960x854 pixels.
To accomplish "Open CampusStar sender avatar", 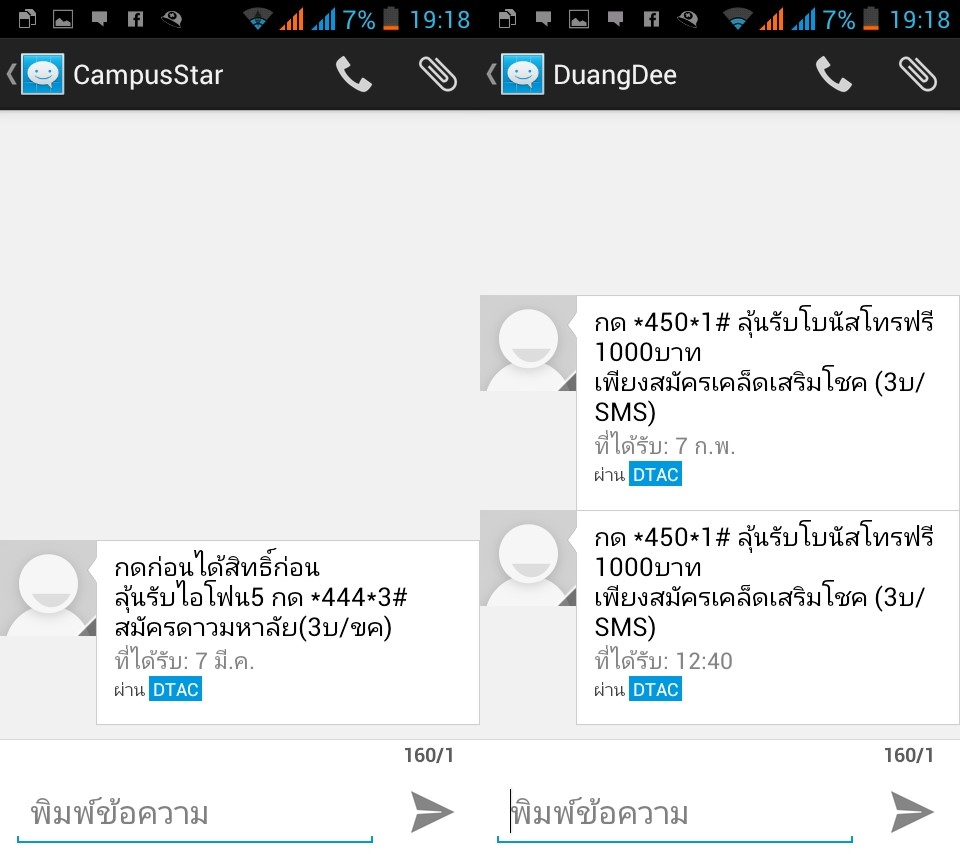I will (x=48, y=588).
